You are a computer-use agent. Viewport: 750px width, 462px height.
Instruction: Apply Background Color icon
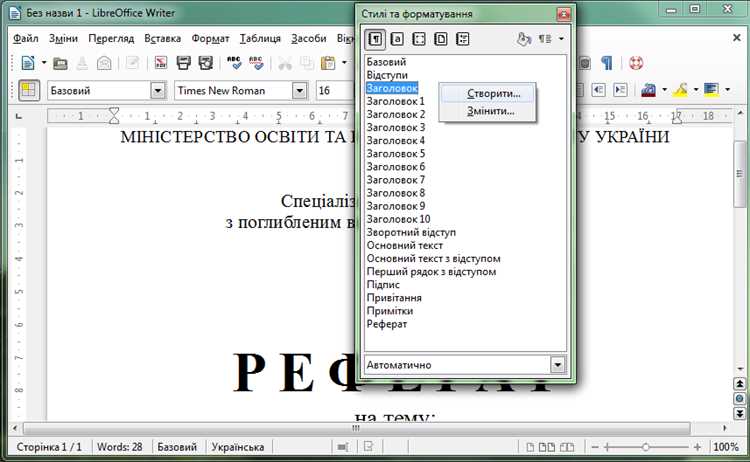[x=712, y=90]
